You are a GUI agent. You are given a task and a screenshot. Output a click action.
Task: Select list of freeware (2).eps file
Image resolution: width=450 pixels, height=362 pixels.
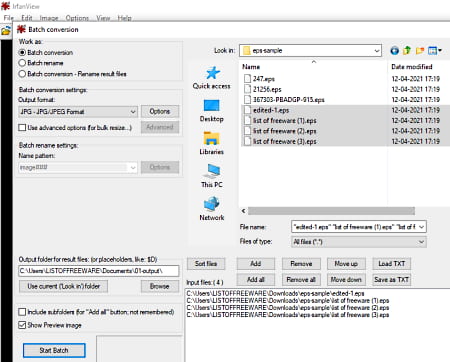coord(285,131)
